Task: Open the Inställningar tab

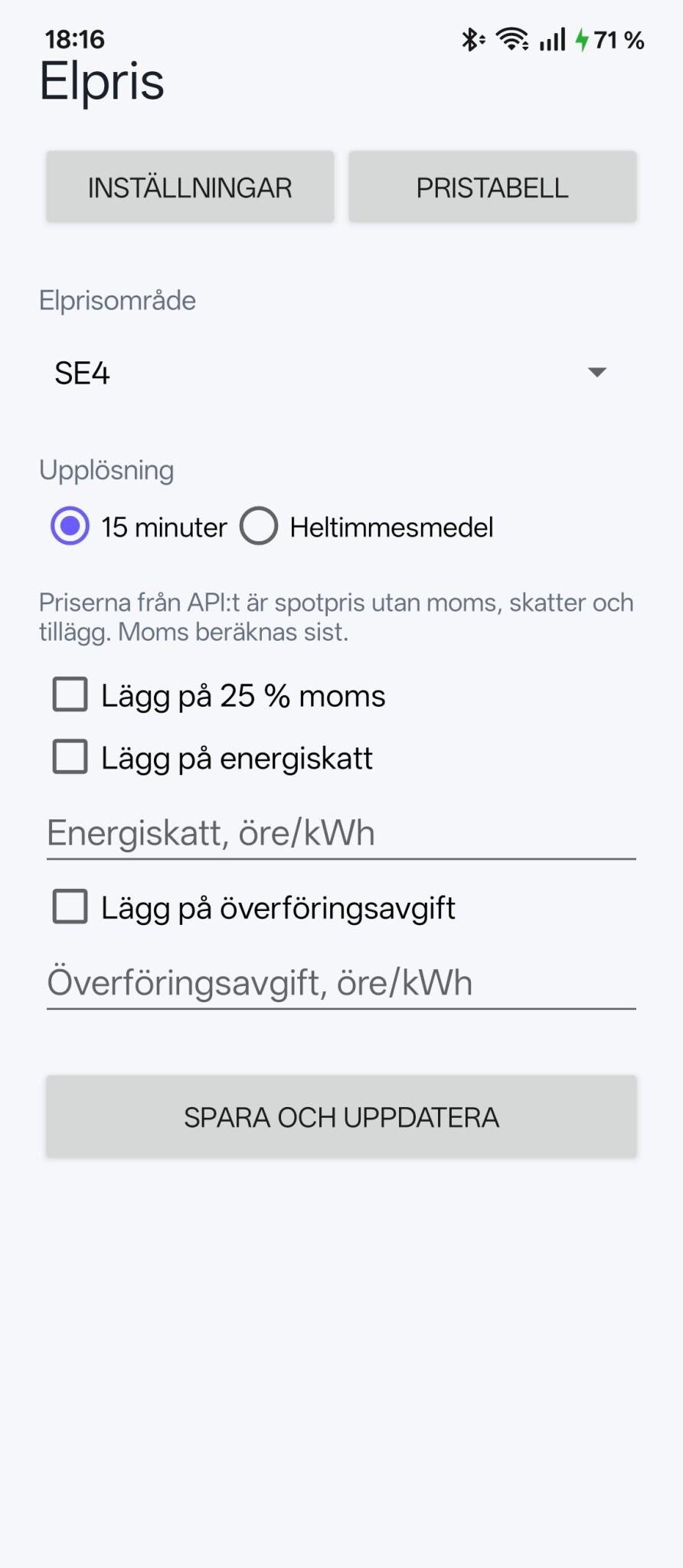Action: 190,188
